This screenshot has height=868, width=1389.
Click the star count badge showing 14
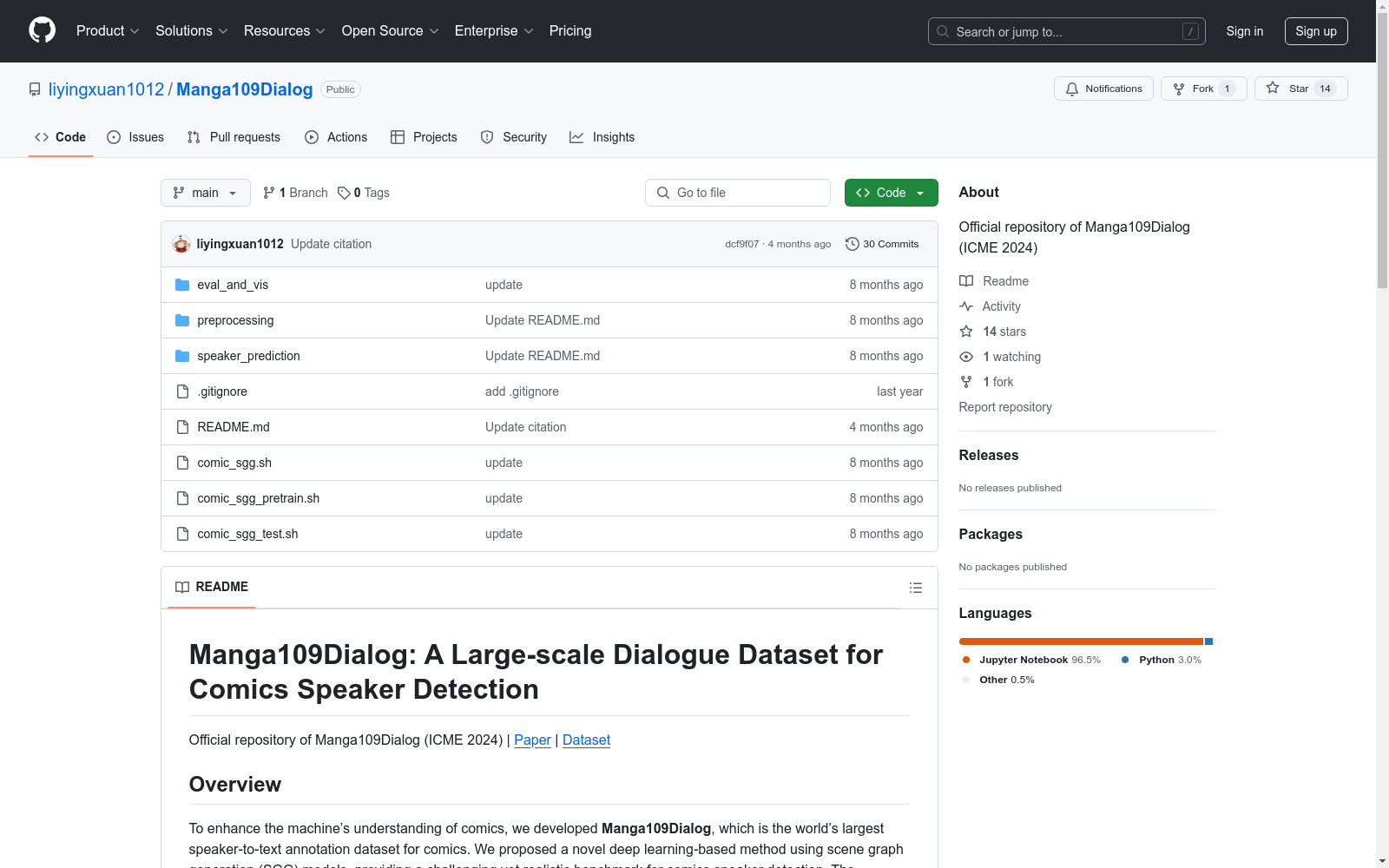coord(1325,89)
